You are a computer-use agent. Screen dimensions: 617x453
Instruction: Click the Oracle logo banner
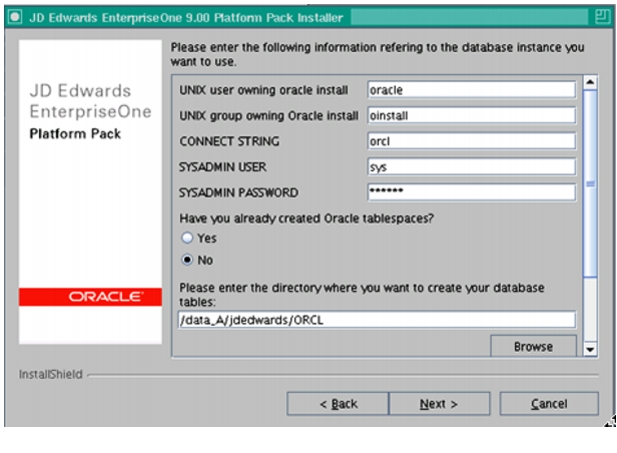[x=90, y=297]
